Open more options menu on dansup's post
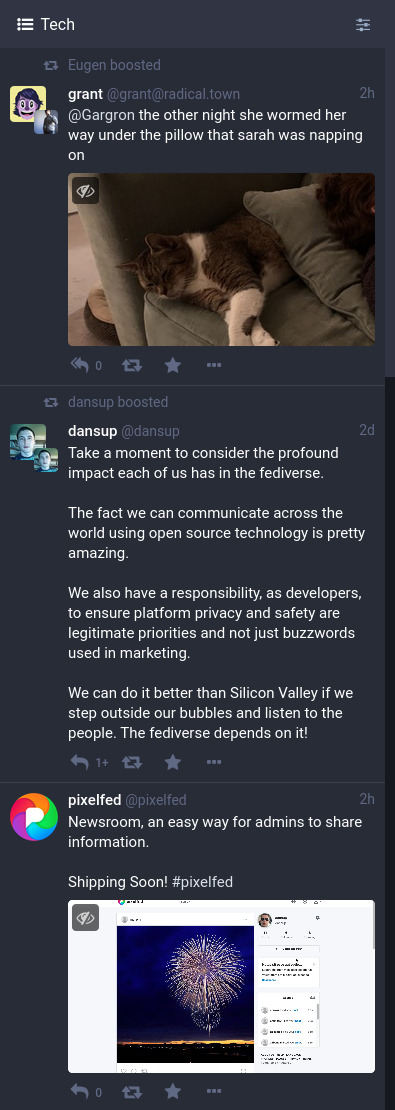The height and width of the screenshot is (1110, 395). (x=214, y=762)
